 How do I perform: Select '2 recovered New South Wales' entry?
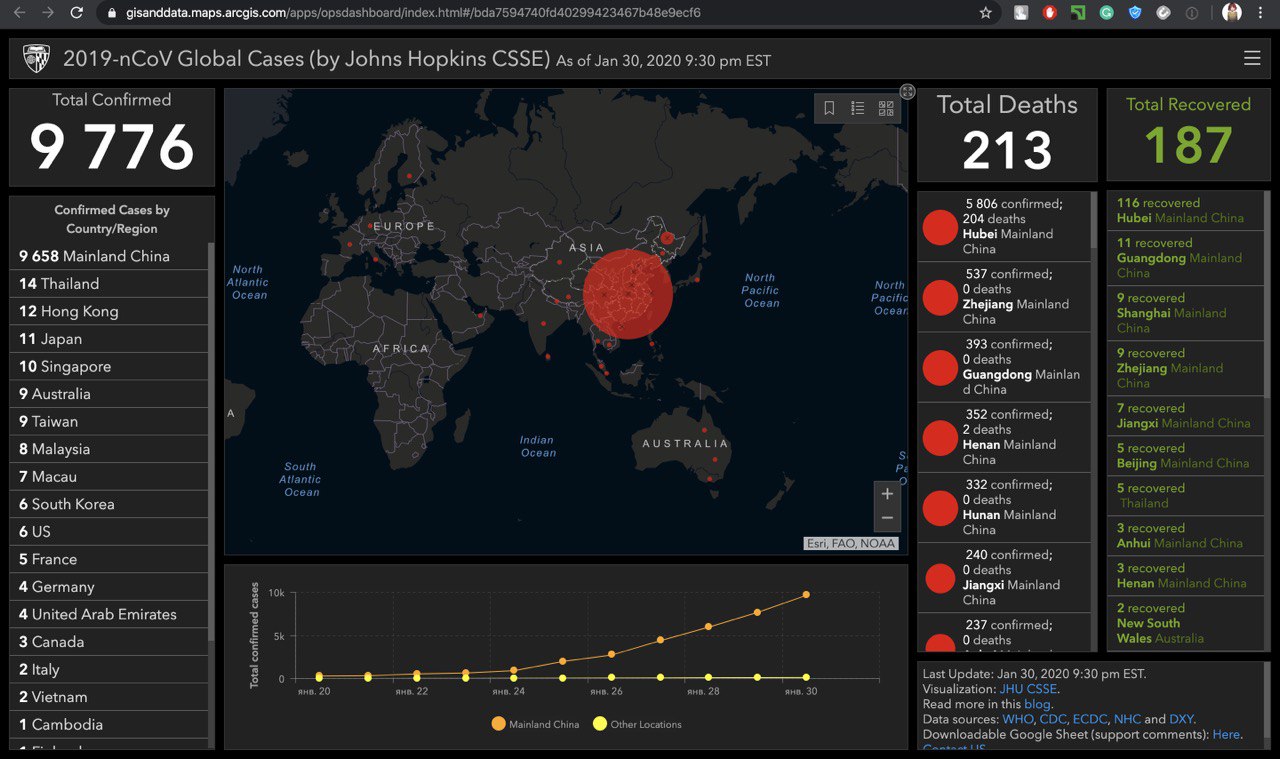[x=1185, y=624]
